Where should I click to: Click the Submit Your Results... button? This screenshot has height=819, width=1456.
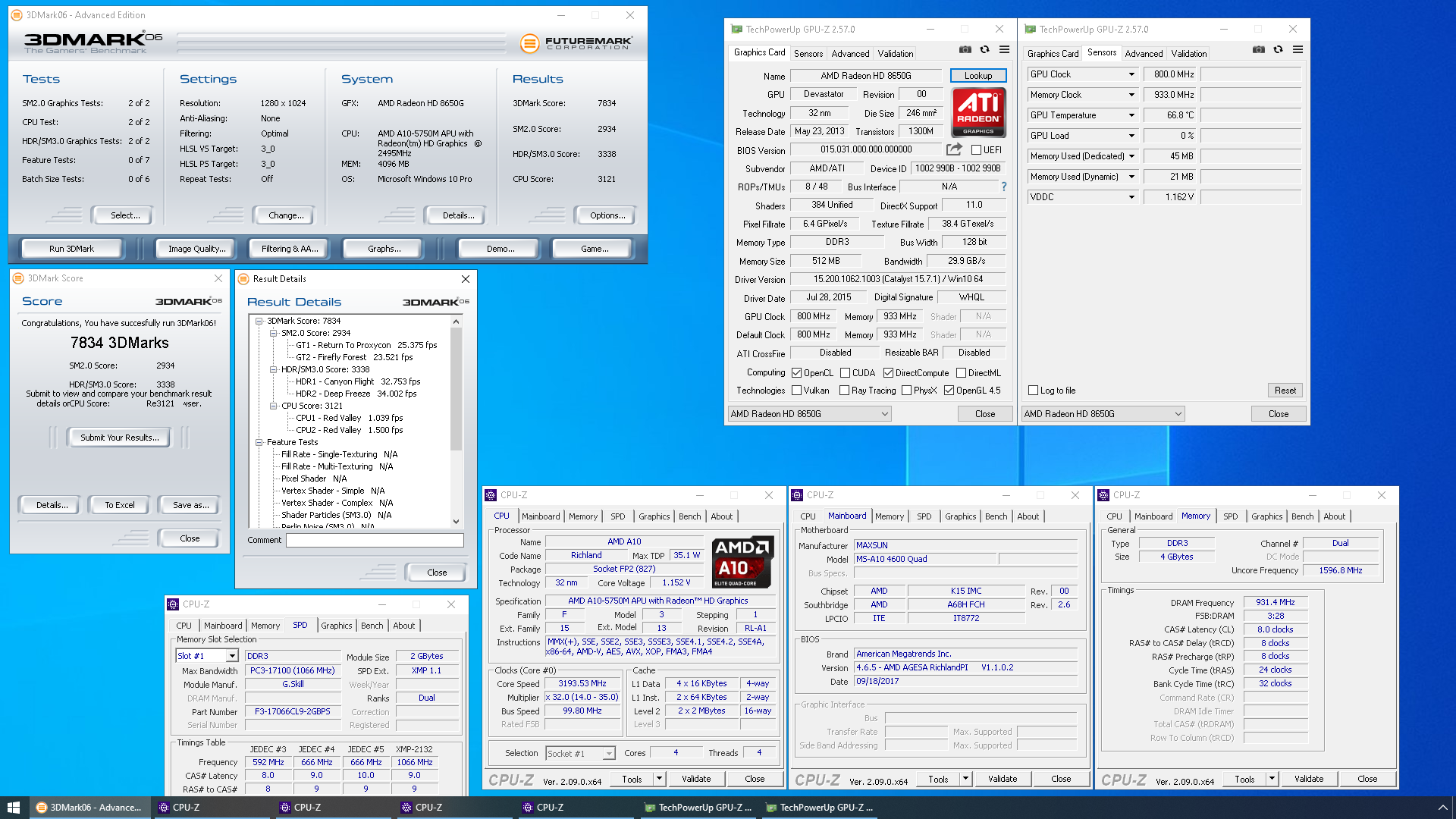point(120,438)
